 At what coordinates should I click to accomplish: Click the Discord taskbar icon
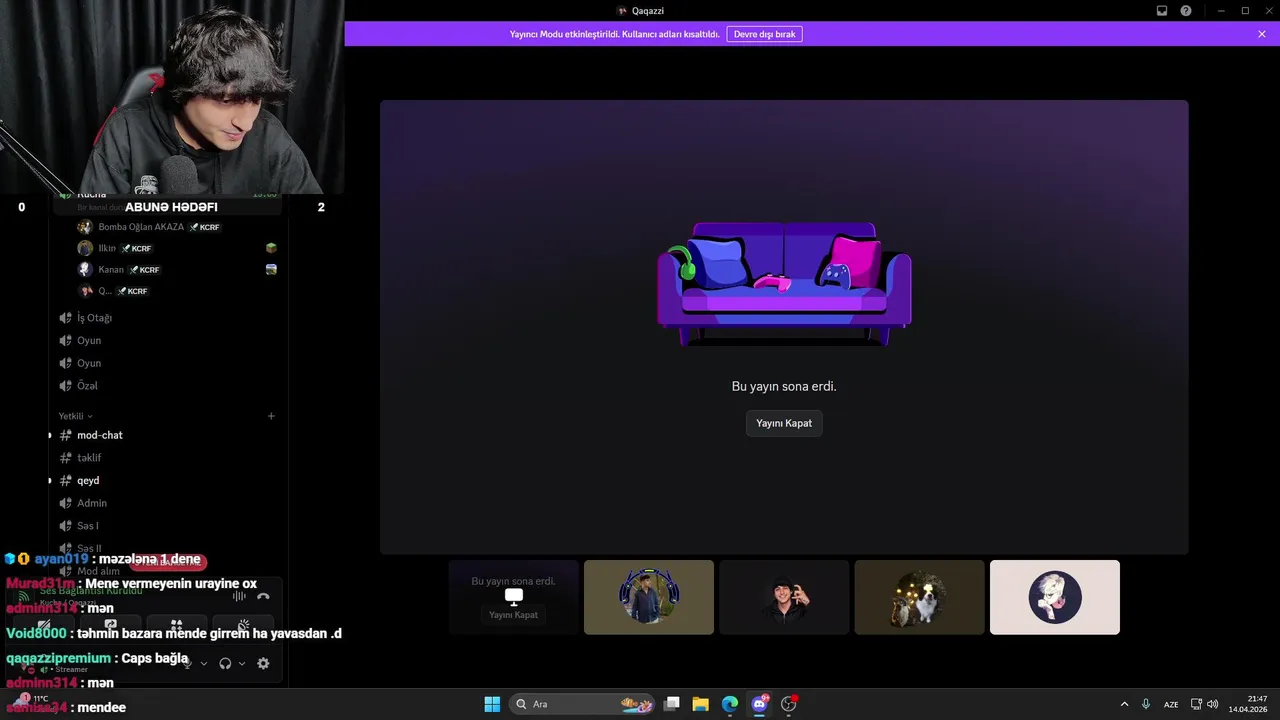click(759, 704)
